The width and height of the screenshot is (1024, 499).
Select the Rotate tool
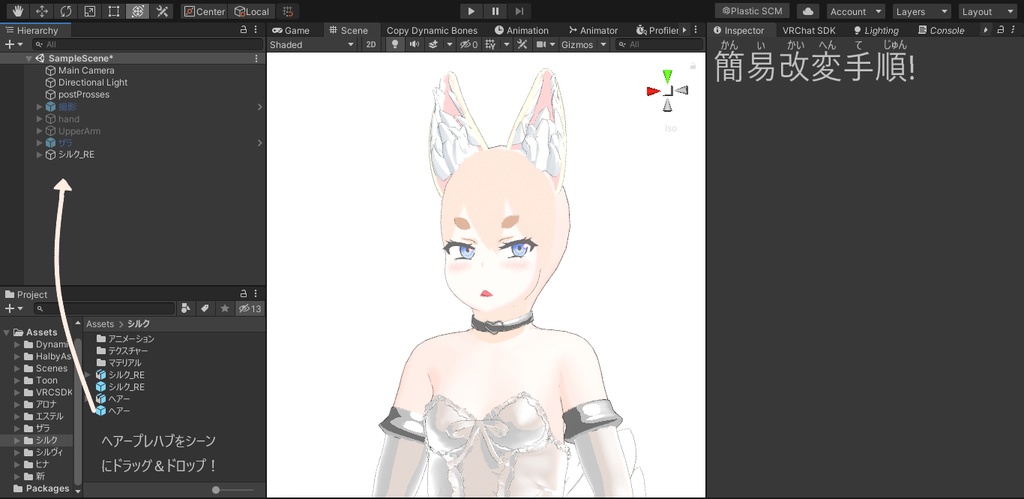(x=66, y=11)
